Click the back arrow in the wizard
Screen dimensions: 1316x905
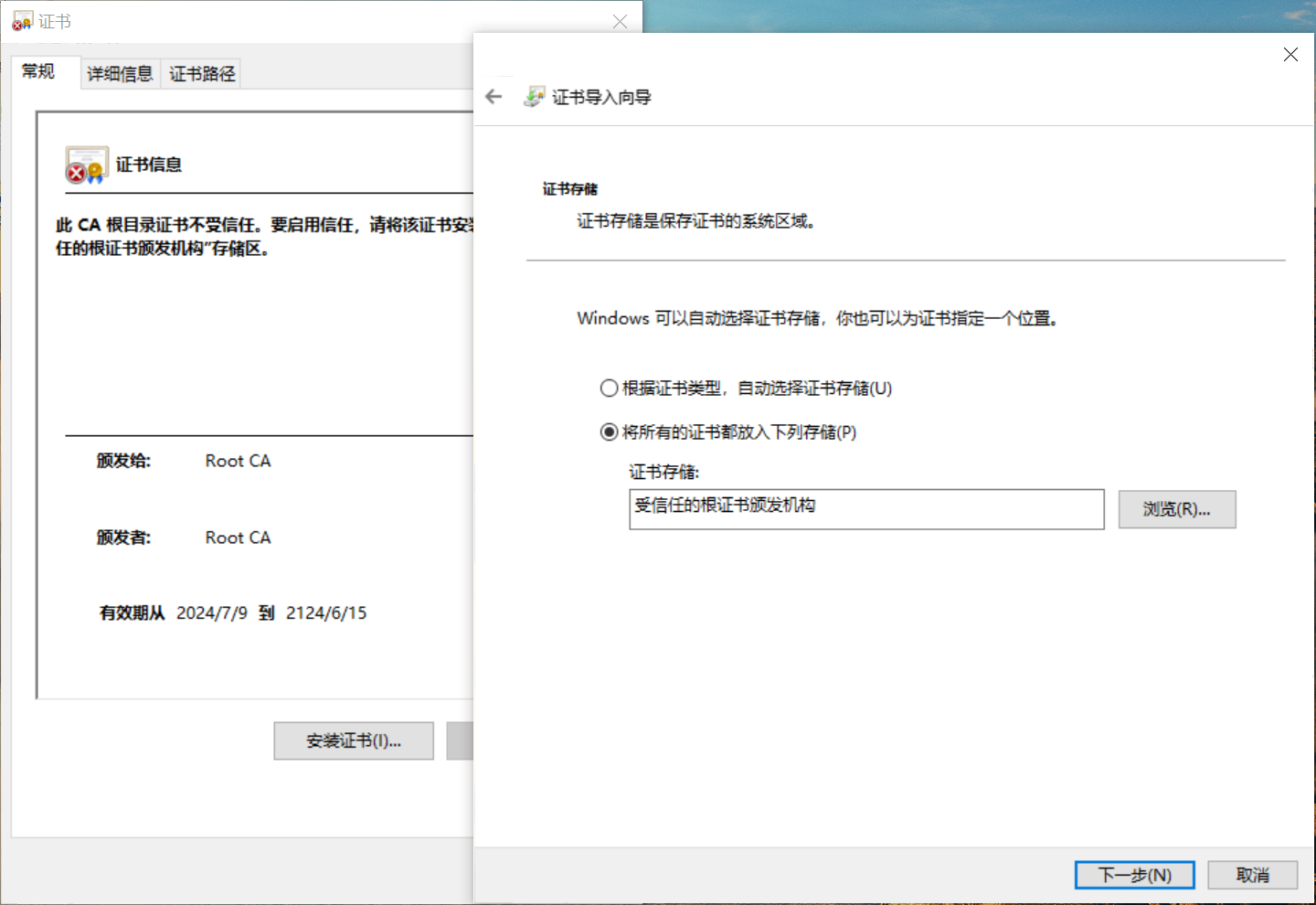(x=494, y=97)
